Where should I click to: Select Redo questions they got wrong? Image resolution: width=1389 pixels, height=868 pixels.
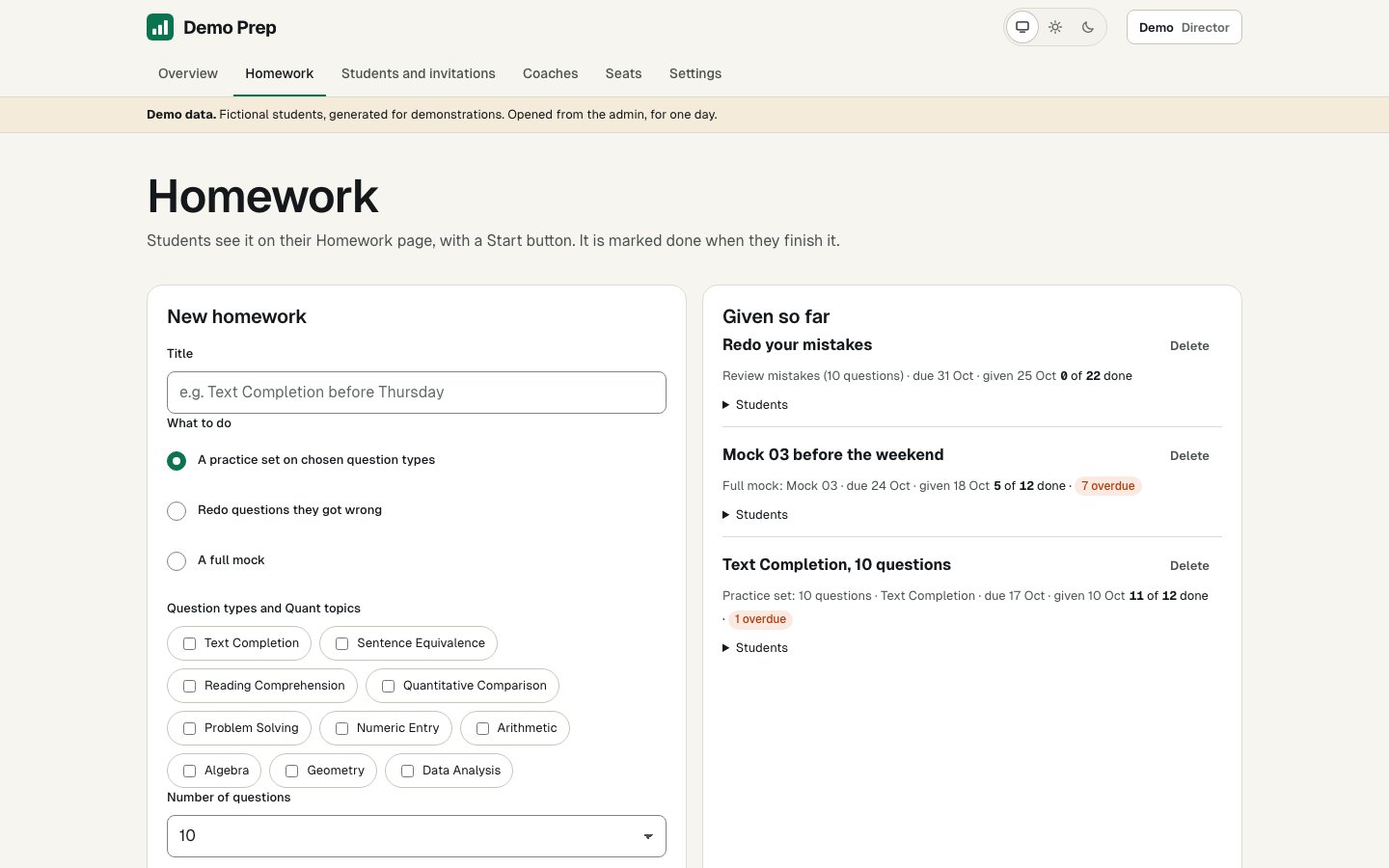(177, 511)
